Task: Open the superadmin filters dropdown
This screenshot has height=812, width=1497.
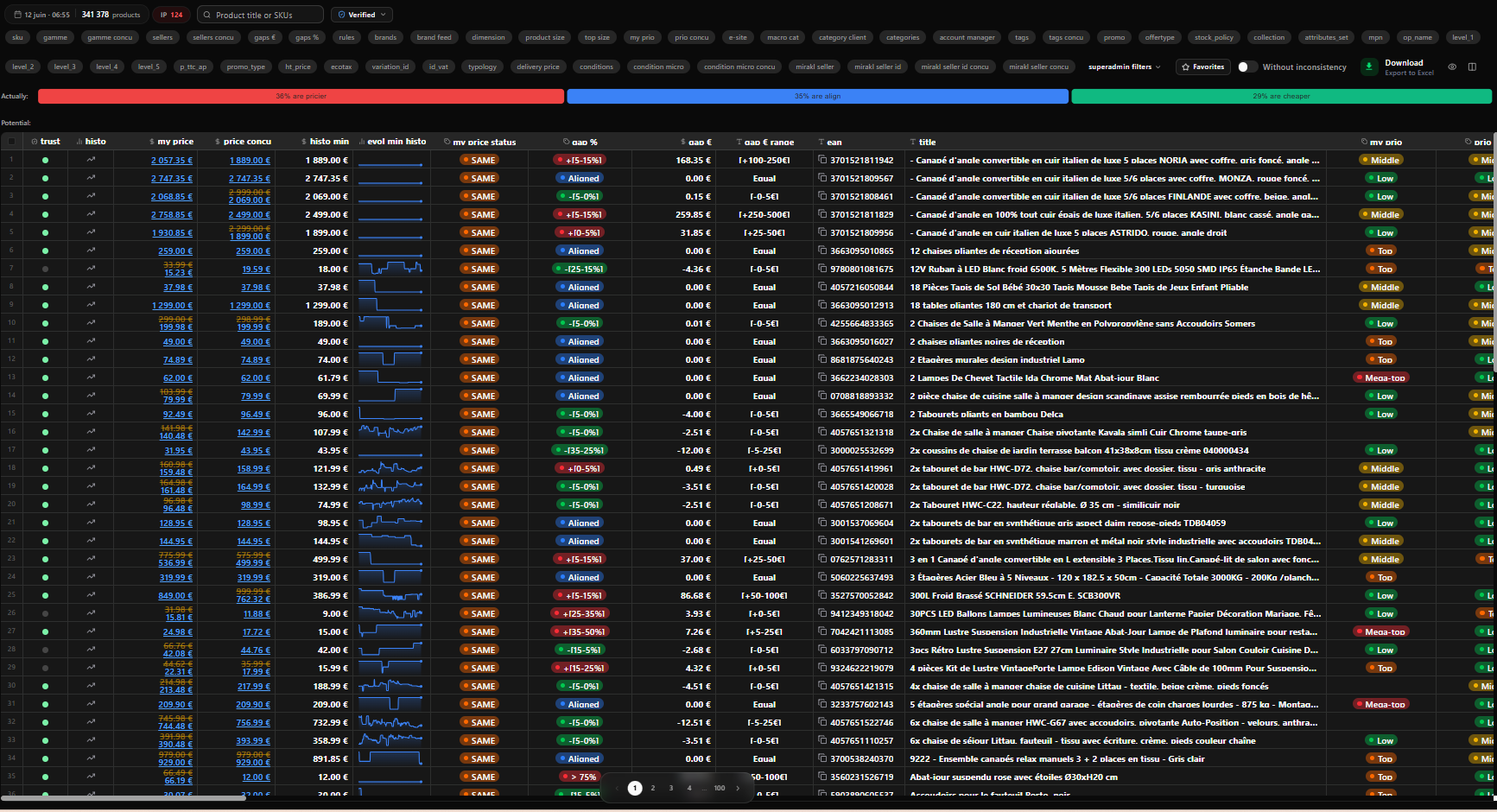Action: click(x=1124, y=67)
